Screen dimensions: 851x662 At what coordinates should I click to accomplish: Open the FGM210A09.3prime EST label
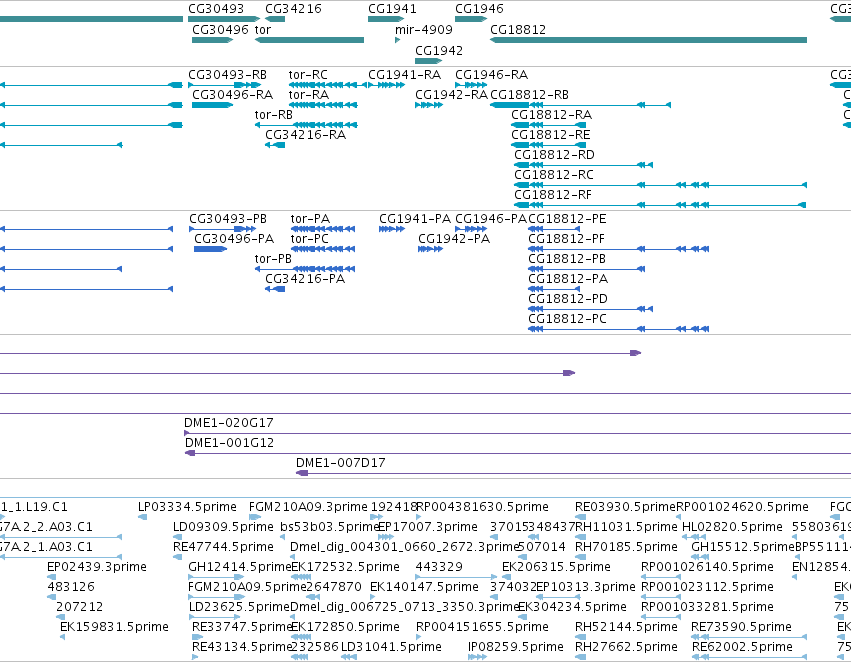308,507
